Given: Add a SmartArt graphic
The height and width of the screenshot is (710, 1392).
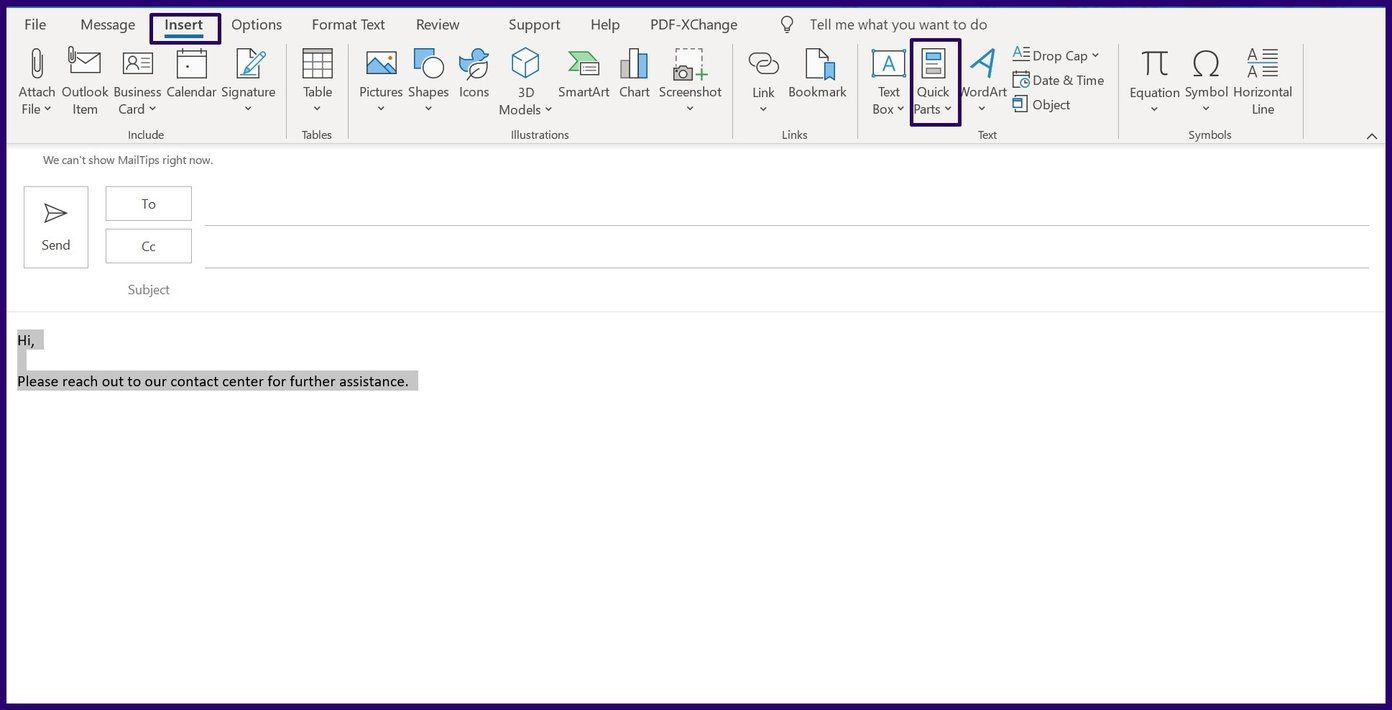Looking at the screenshot, I should pyautogui.click(x=584, y=74).
